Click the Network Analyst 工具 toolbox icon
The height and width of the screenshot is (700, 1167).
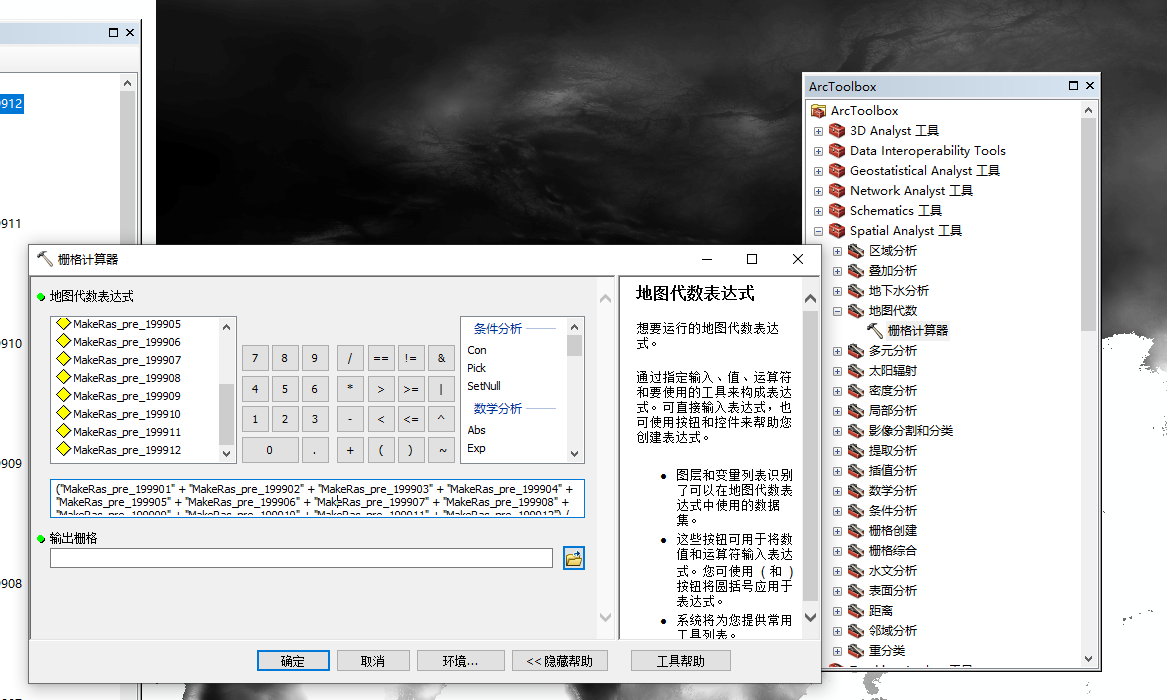pyautogui.click(x=837, y=191)
